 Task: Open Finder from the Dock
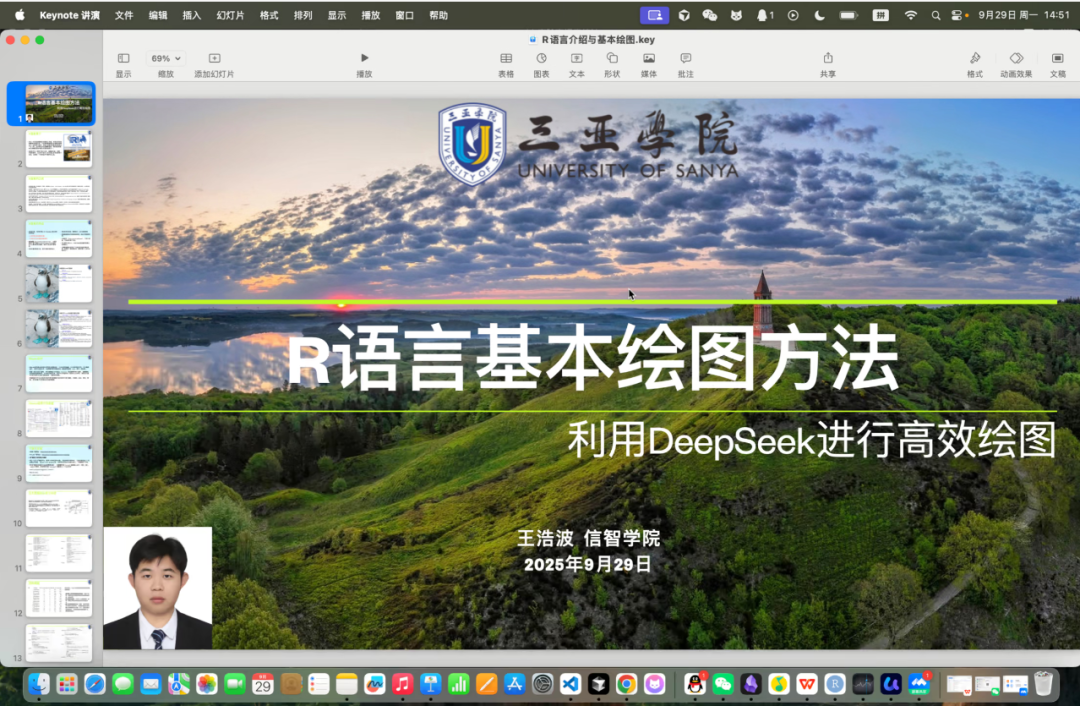tap(39, 684)
